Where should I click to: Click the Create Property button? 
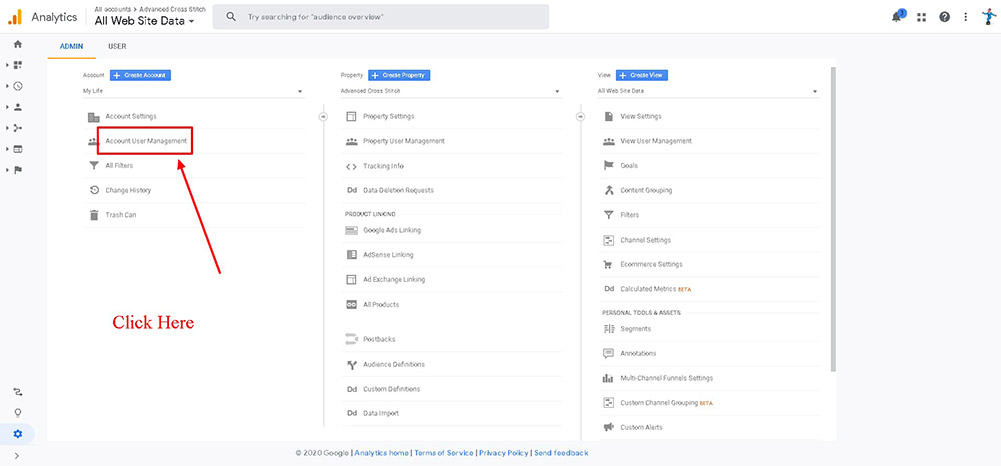click(x=399, y=75)
